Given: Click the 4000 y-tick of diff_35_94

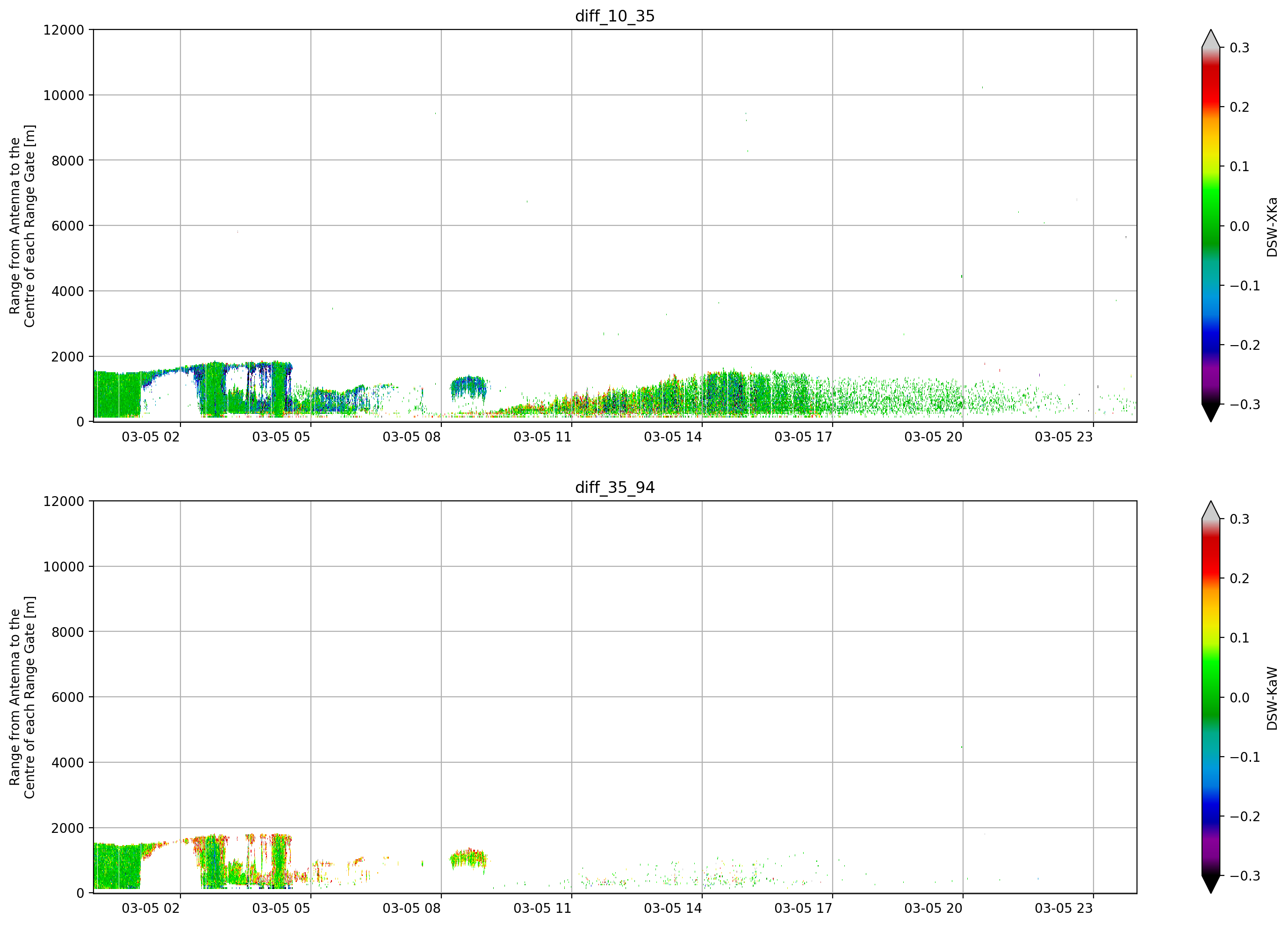Looking at the screenshot, I should [x=68, y=763].
